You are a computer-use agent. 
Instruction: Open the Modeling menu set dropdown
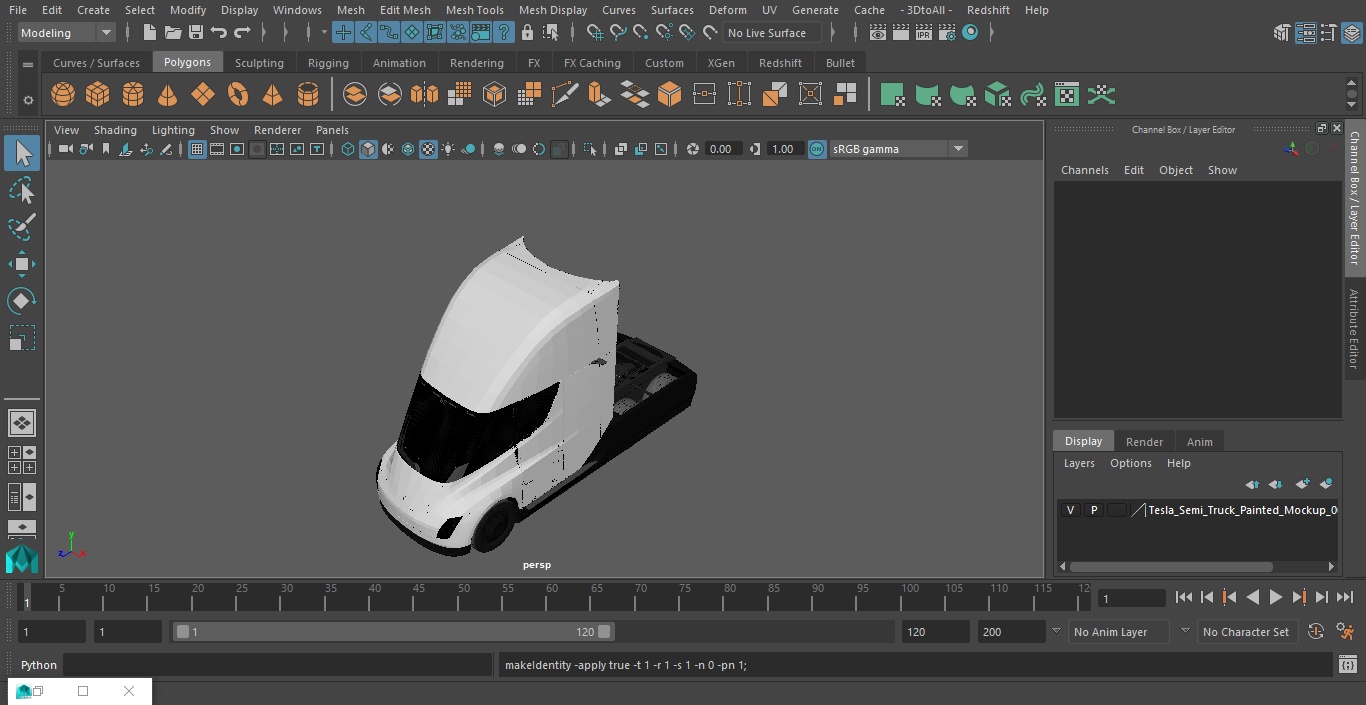(x=67, y=33)
